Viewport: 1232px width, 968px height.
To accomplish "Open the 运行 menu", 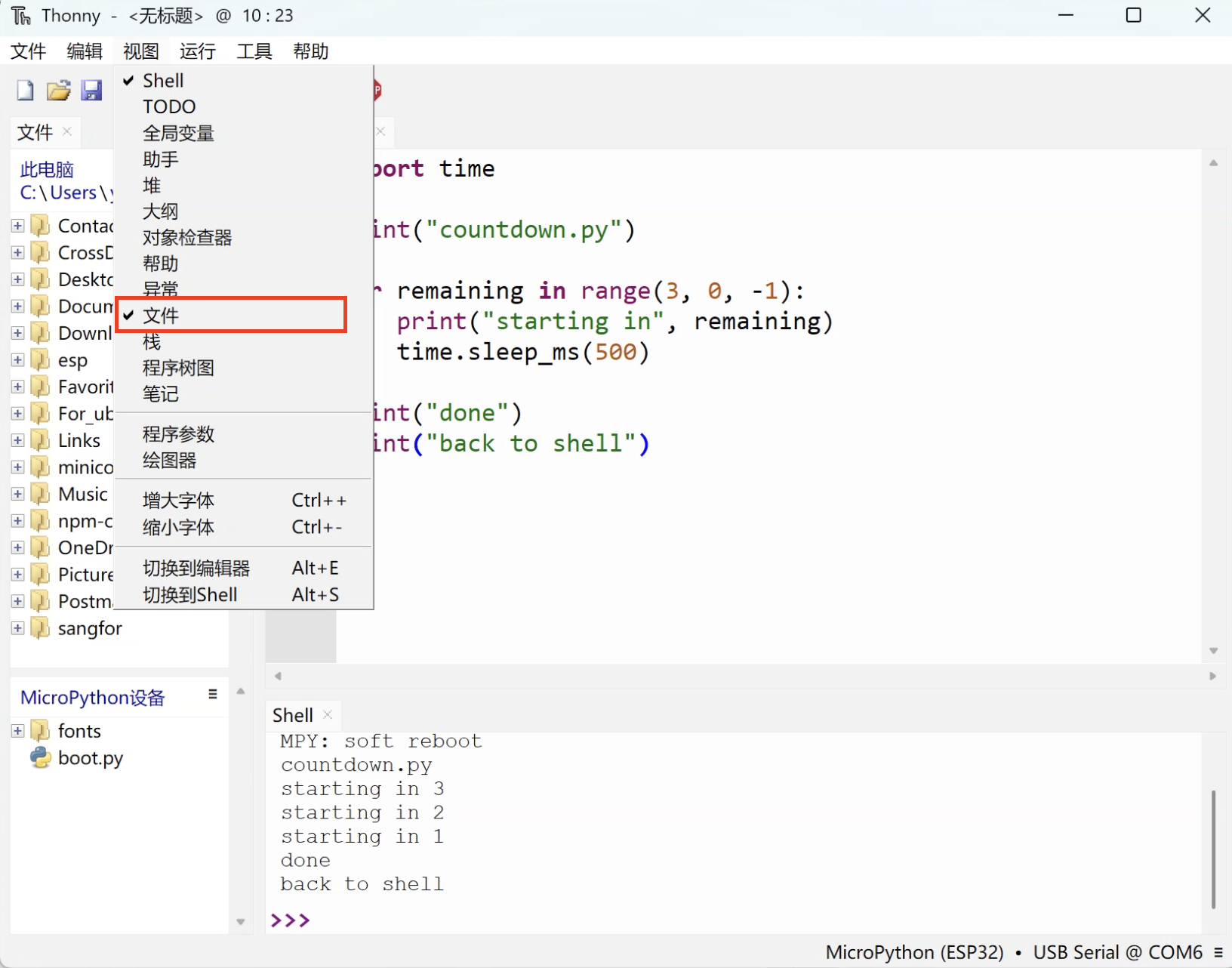I will (197, 51).
